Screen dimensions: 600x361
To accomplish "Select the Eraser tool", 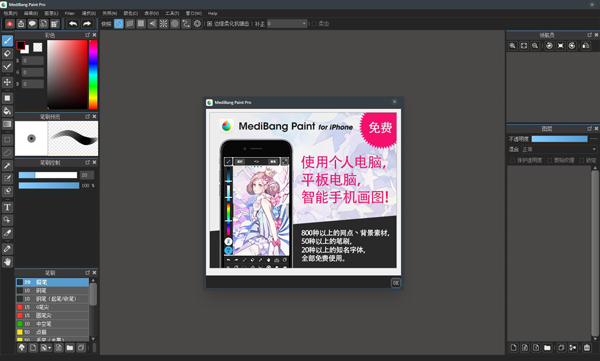I will [7, 53].
